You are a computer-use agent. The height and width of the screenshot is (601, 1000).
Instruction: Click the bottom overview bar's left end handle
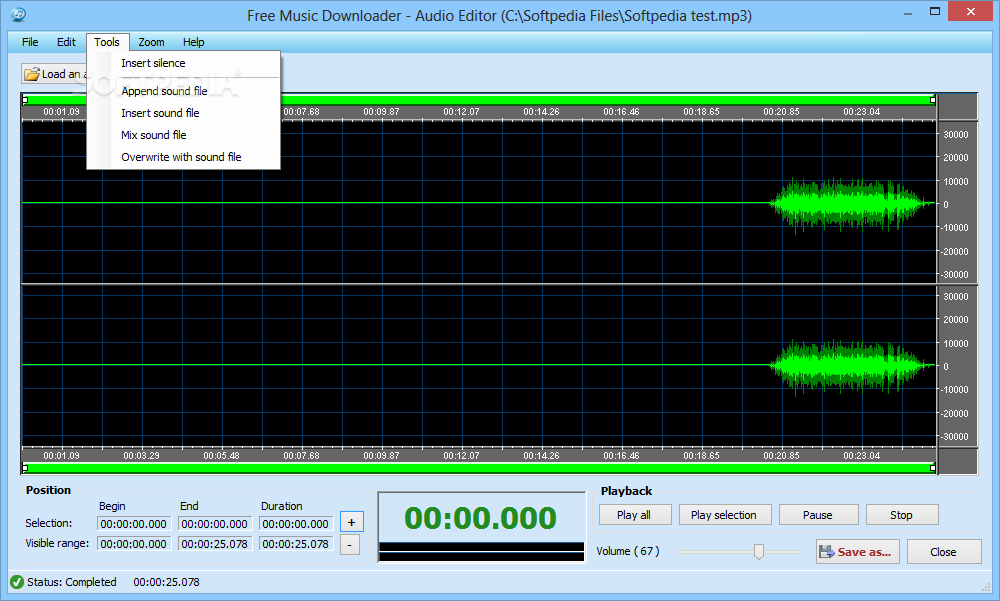coord(25,468)
